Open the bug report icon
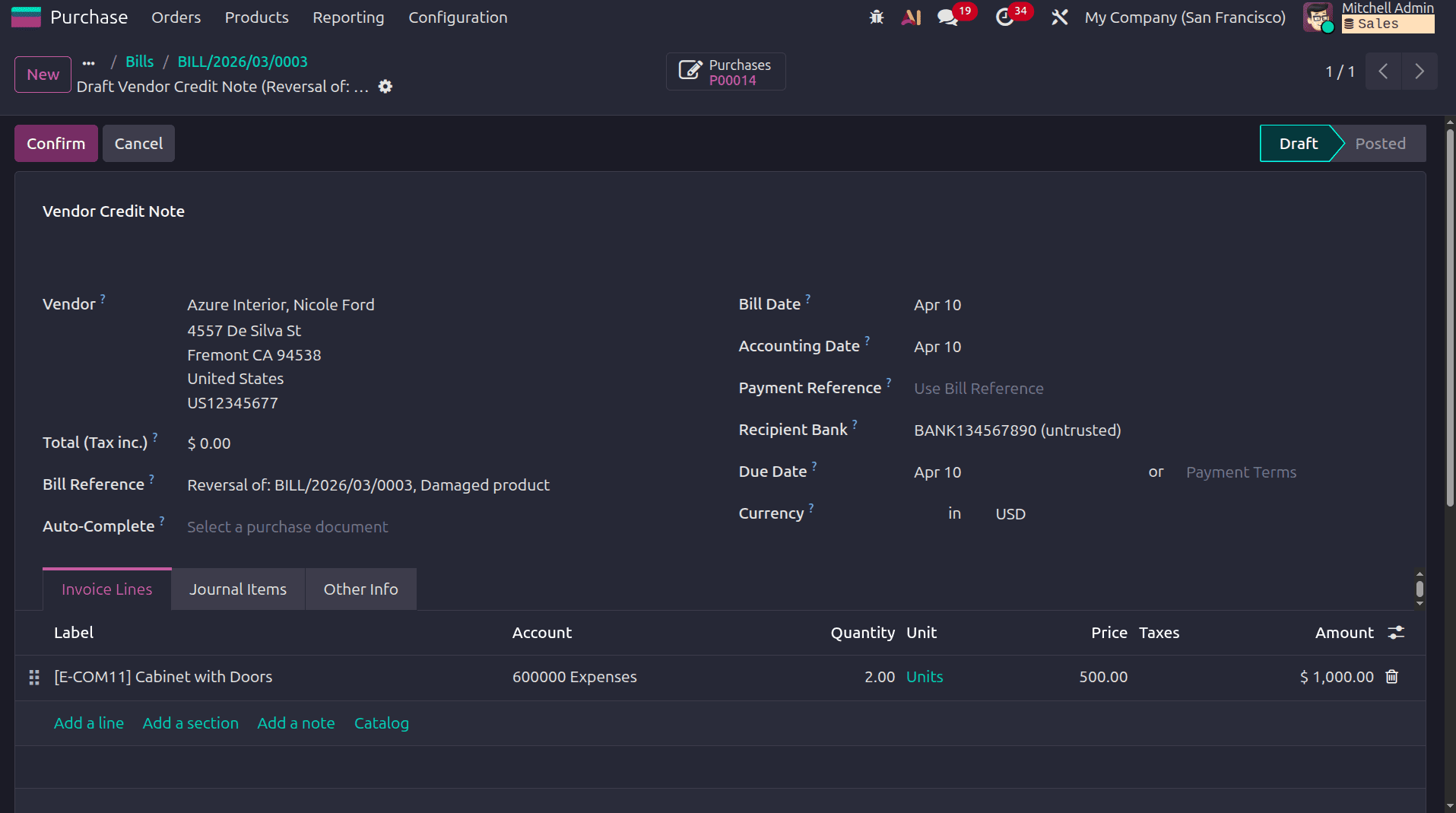The image size is (1456, 813). click(x=876, y=17)
